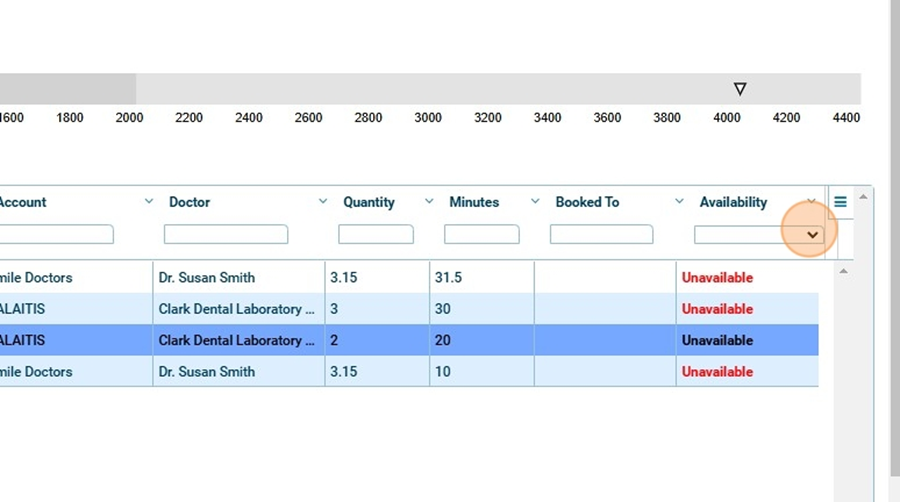This screenshot has height=502, width=900.
Task: Select Dr. Susan Smith in 10 minutes row
Action: pos(207,372)
